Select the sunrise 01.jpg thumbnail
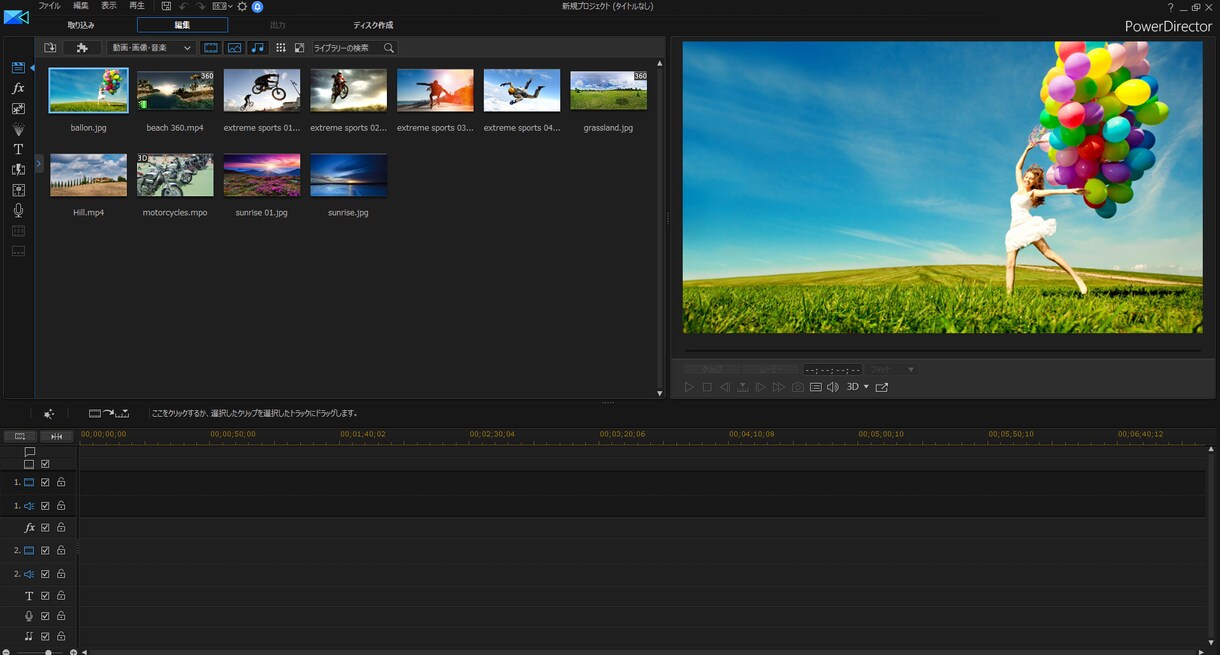 (262, 176)
